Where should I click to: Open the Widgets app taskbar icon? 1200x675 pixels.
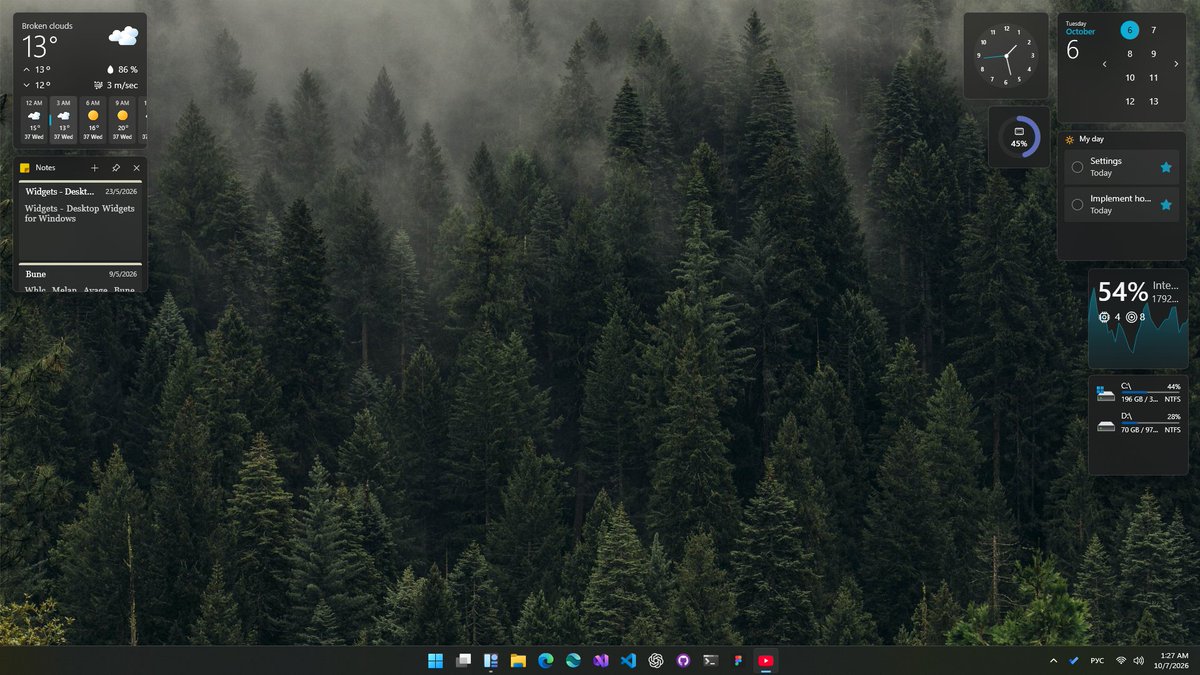coord(491,660)
